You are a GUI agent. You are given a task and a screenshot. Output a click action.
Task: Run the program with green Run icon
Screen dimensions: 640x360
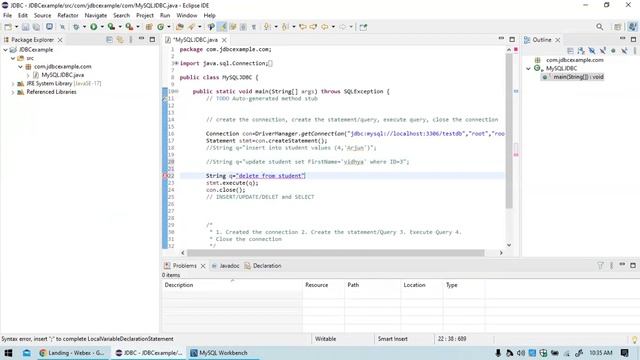coord(93,27)
